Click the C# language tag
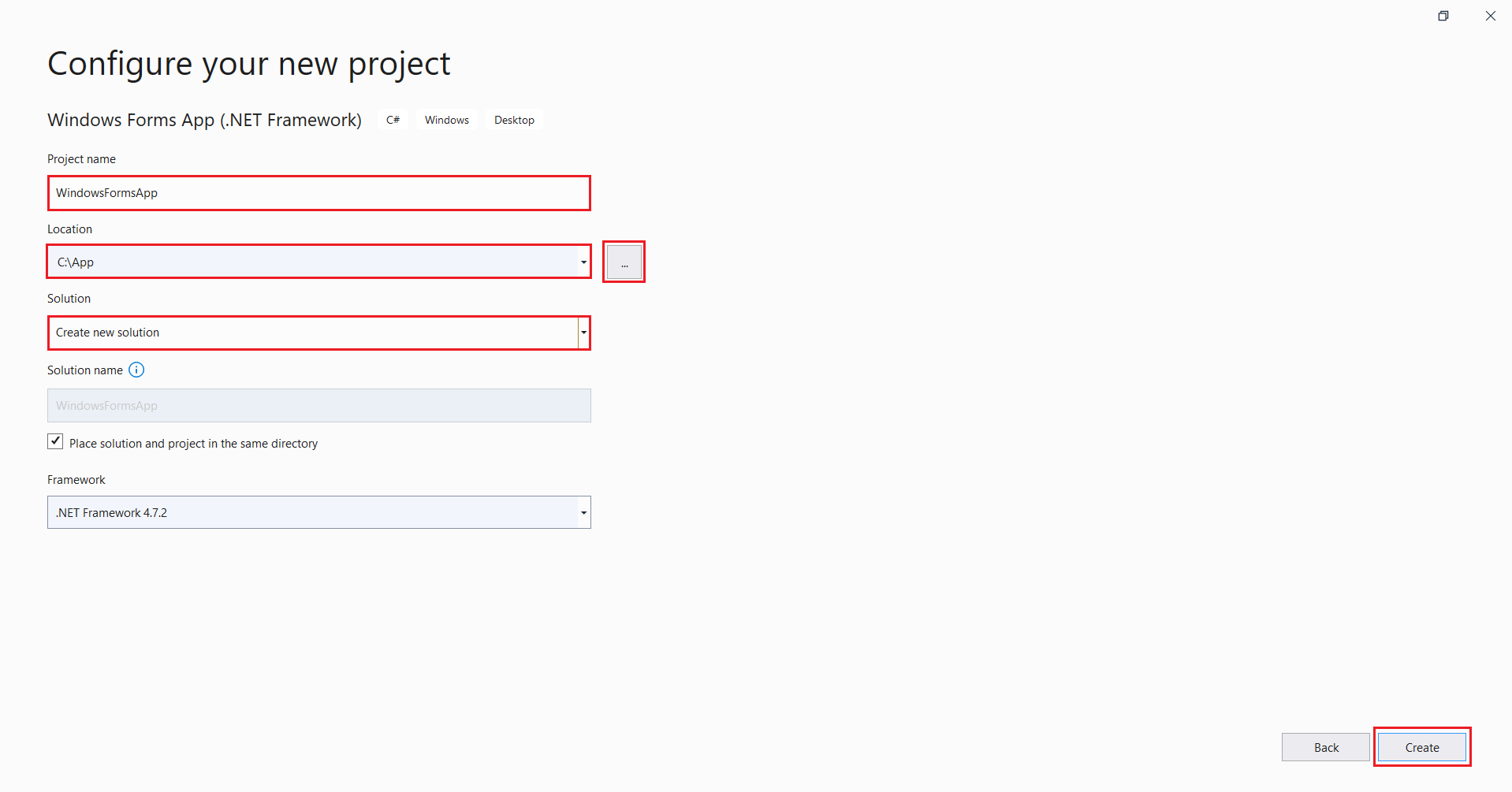Viewport: 1512px width, 792px height. tap(393, 120)
